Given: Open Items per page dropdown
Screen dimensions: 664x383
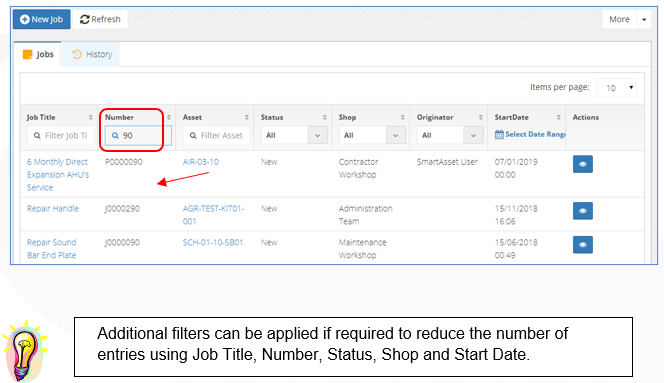Looking at the screenshot, I should [x=617, y=88].
